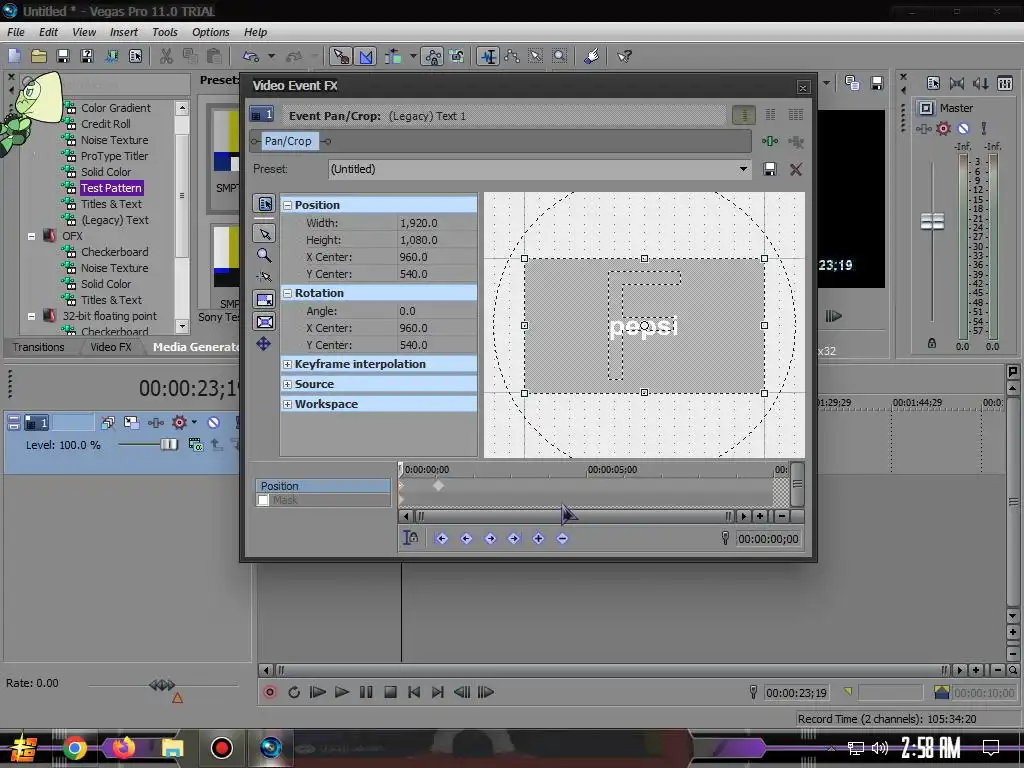Screen dimensions: 1024x768
Task: Collapse the Position section
Action: click(x=287, y=205)
